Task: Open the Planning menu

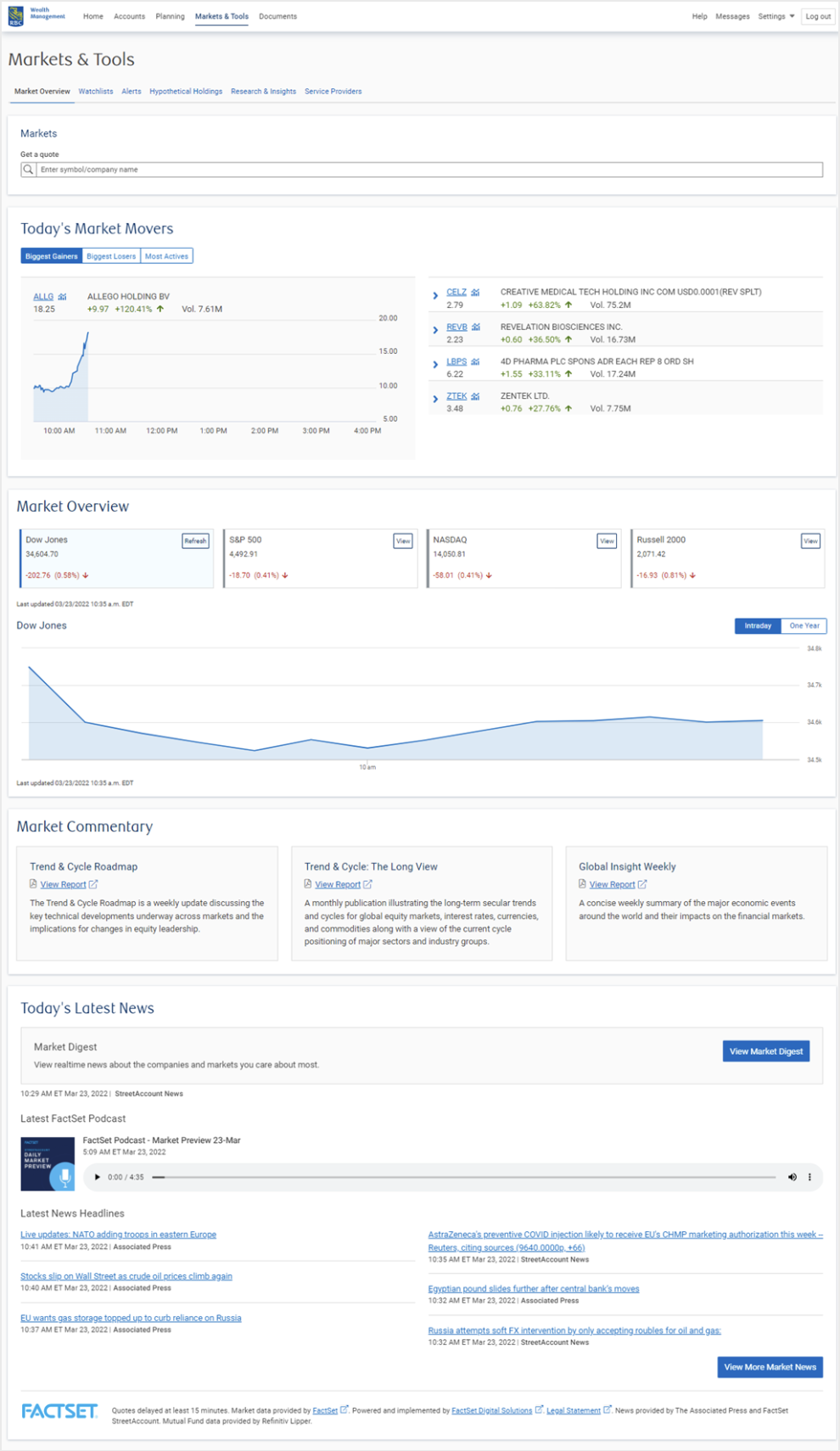Action: pos(170,16)
